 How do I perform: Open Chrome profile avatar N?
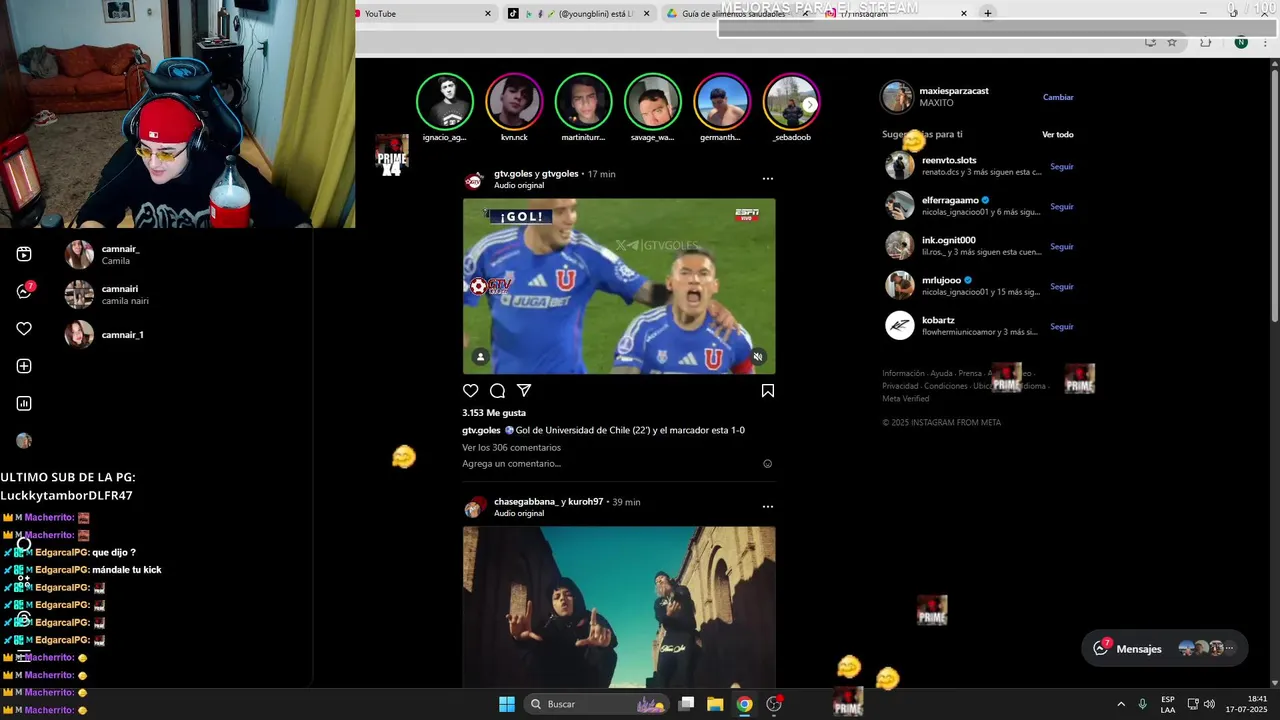1241,42
